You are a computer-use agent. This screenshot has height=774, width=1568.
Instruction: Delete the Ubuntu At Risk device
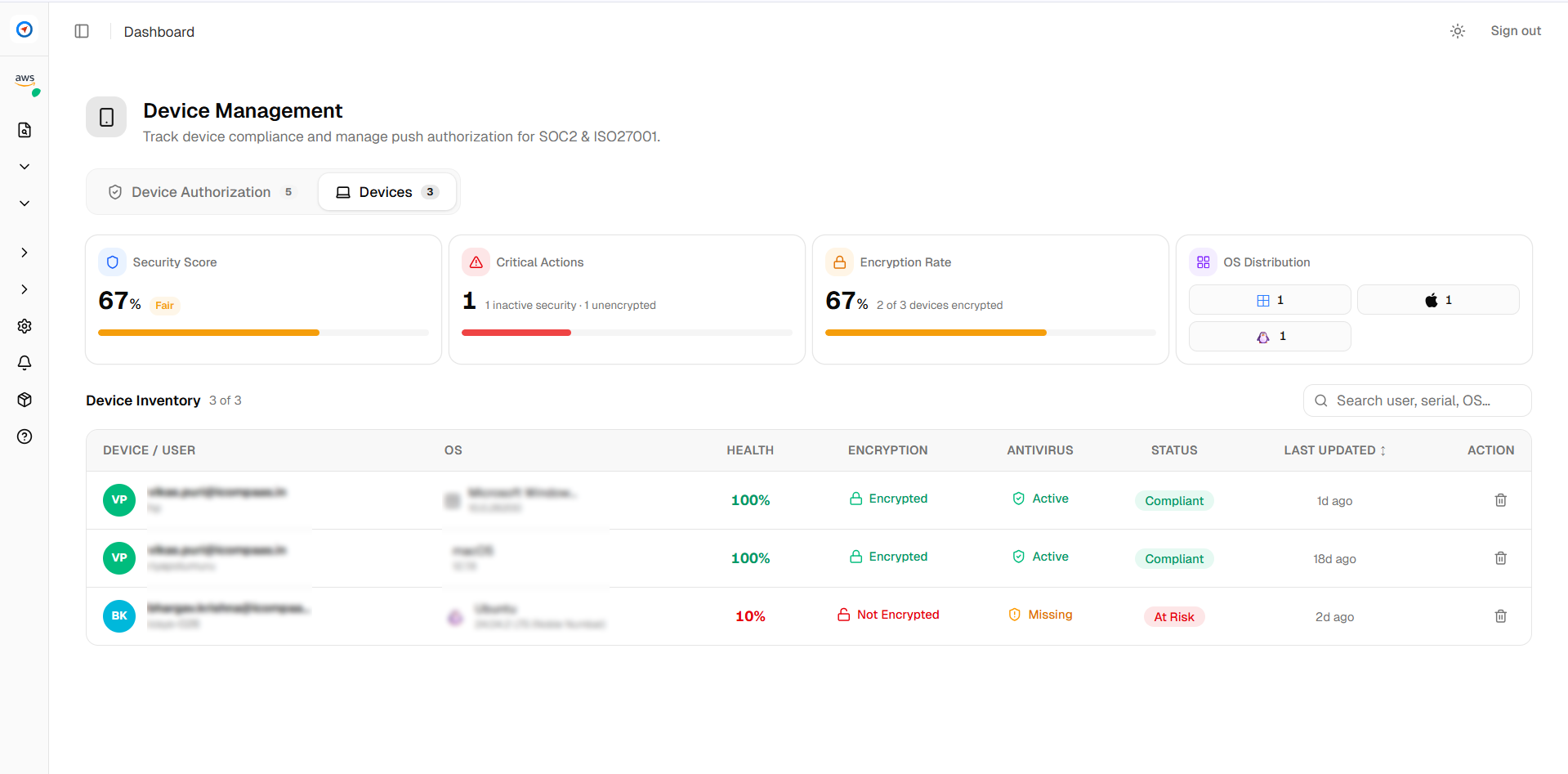pyautogui.click(x=1500, y=616)
